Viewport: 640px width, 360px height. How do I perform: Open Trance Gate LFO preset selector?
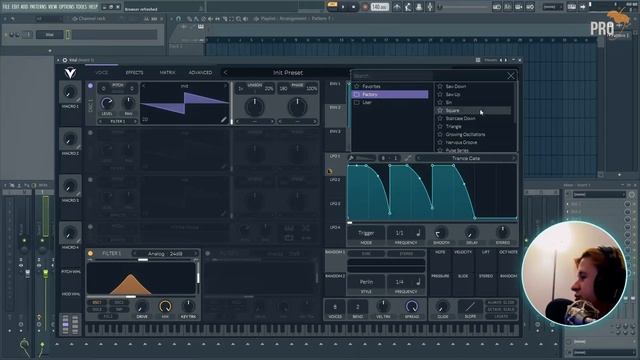(x=466, y=158)
